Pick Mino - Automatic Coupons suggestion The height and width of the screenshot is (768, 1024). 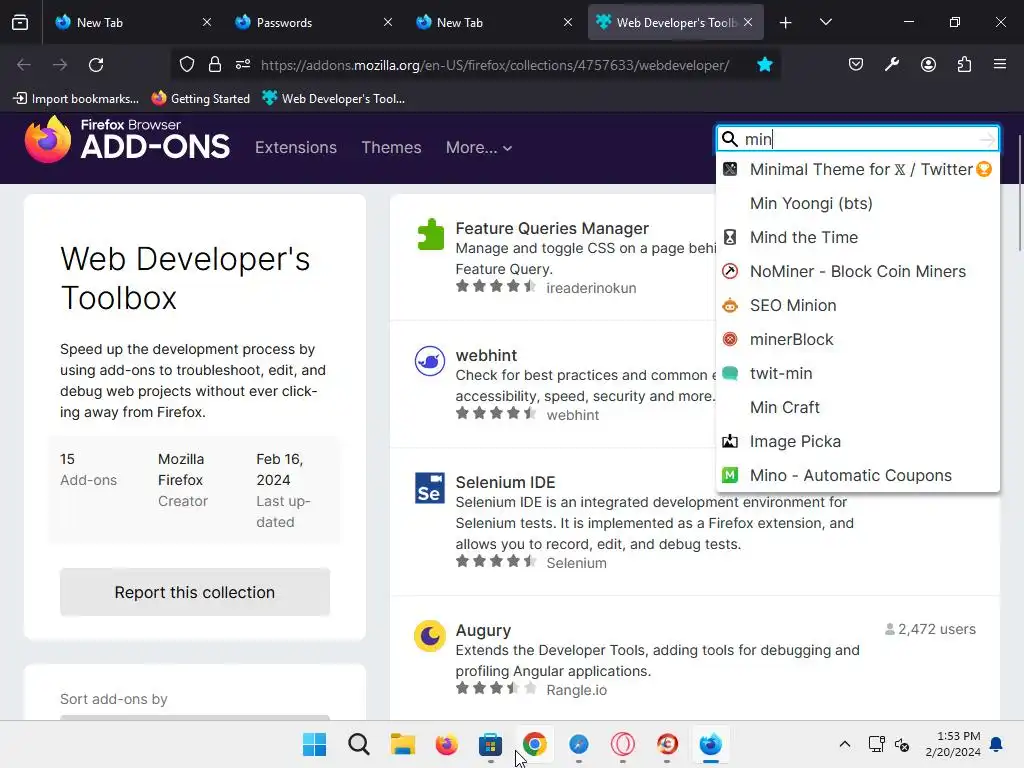(x=857, y=475)
